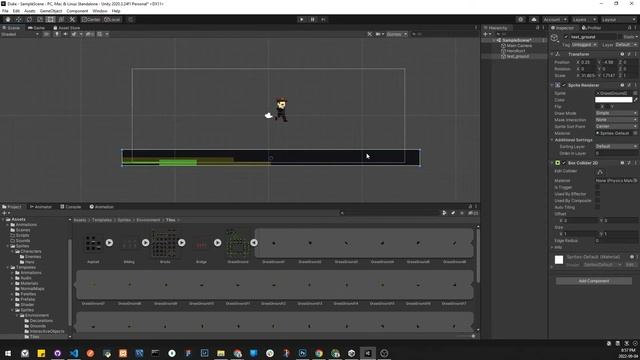Enable the Used By Effector checkbox
The image size is (640, 360).
tap(598, 194)
